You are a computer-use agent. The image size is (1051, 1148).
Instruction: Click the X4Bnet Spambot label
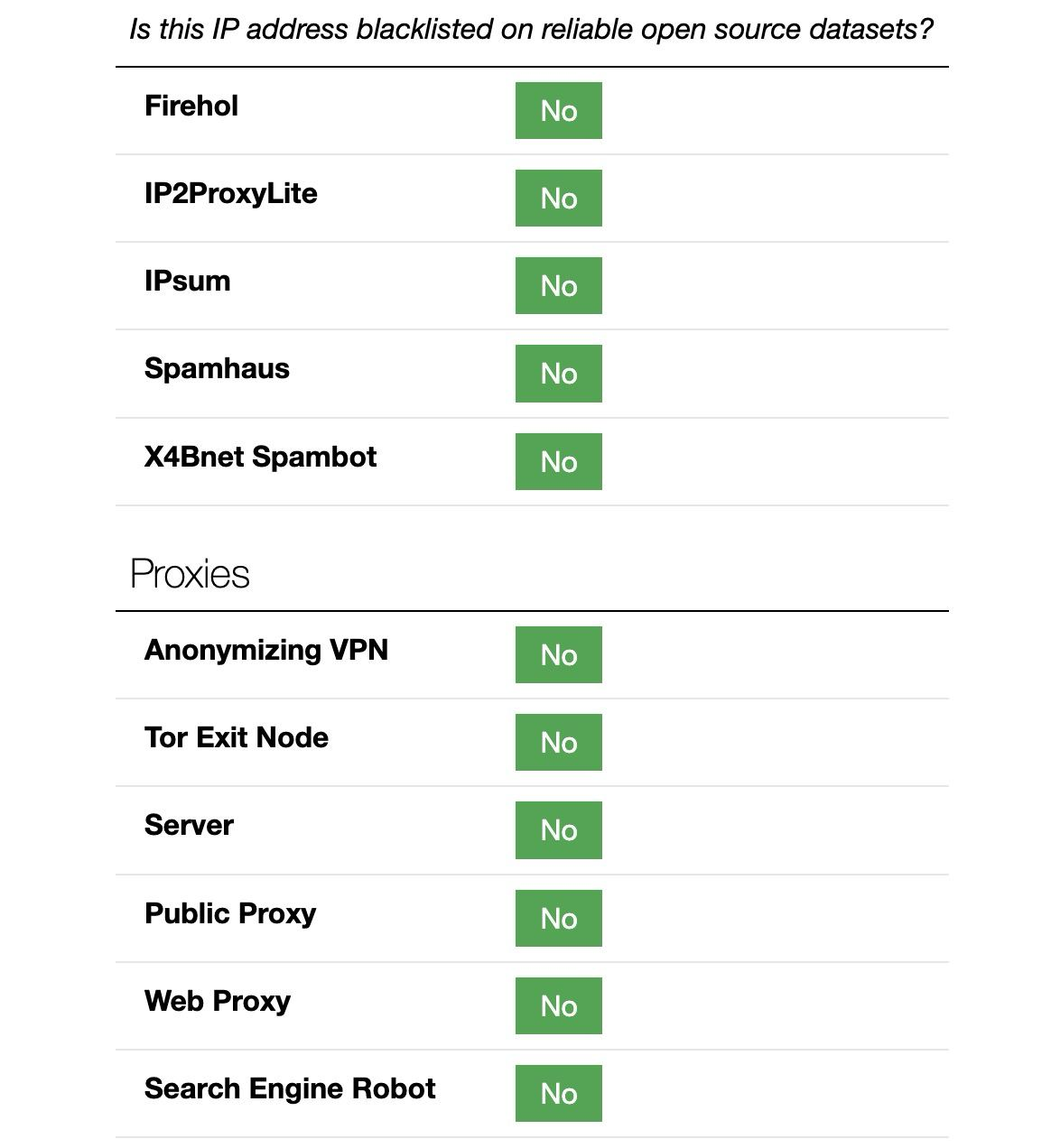(260, 457)
